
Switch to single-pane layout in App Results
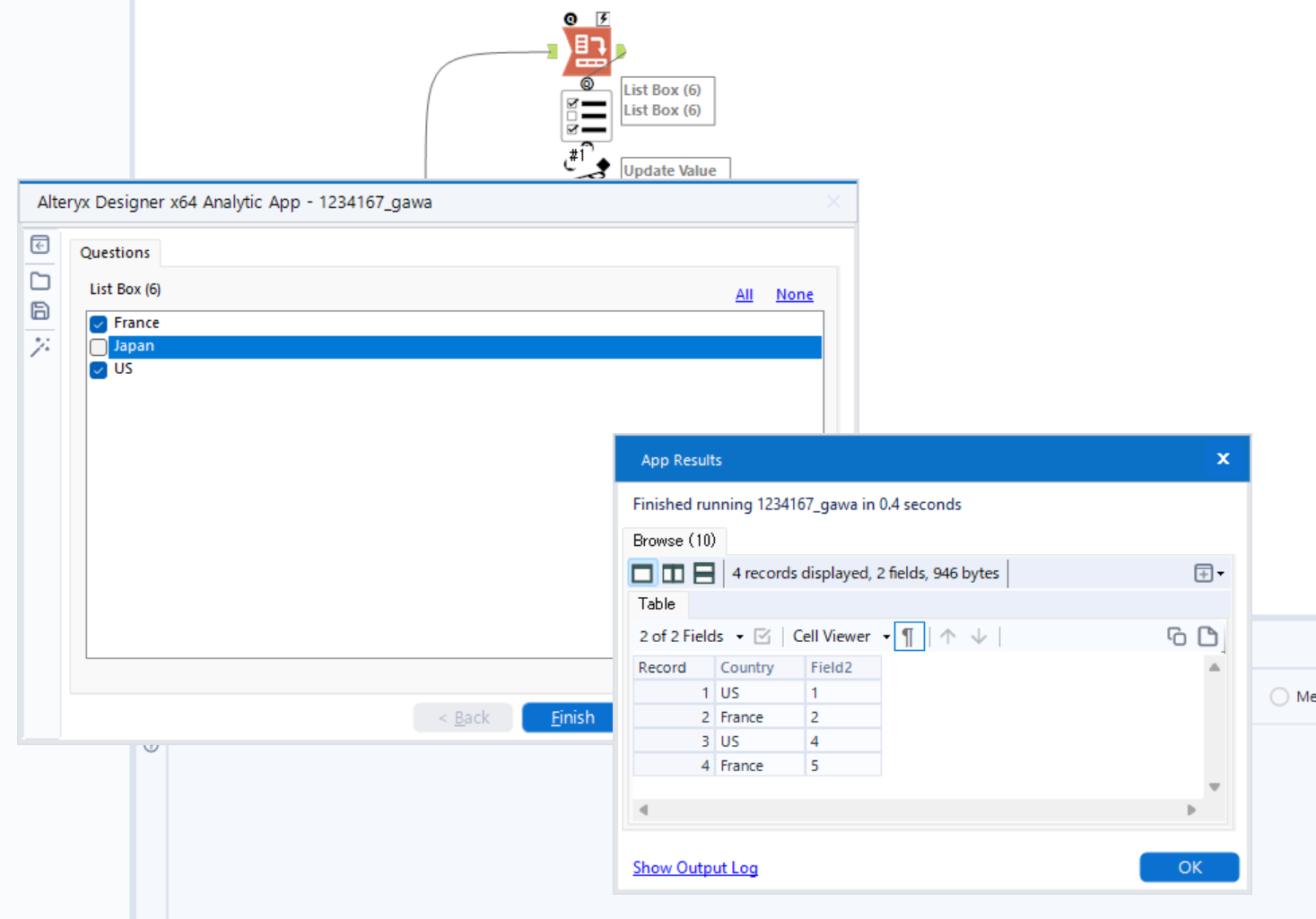[x=642, y=573]
